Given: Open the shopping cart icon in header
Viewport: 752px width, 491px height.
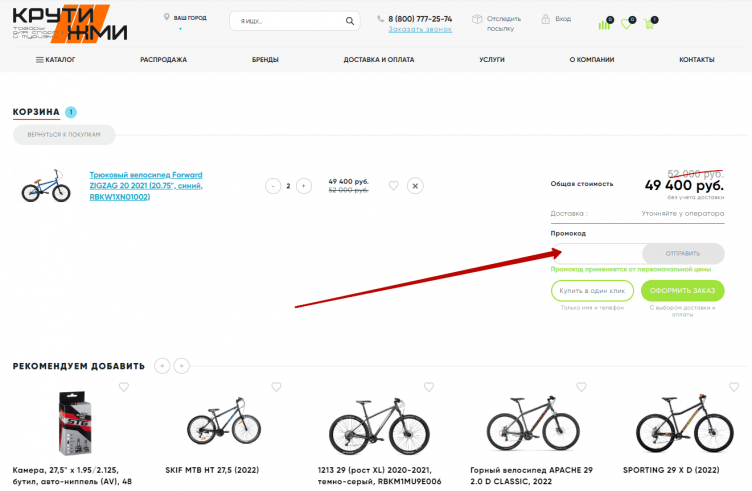Looking at the screenshot, I should (650, 23).
